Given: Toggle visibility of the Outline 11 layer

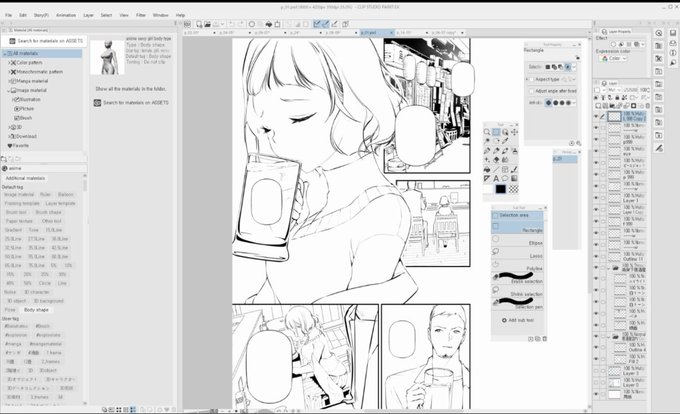Looking at the screenshot, I should tap(596, 256).
